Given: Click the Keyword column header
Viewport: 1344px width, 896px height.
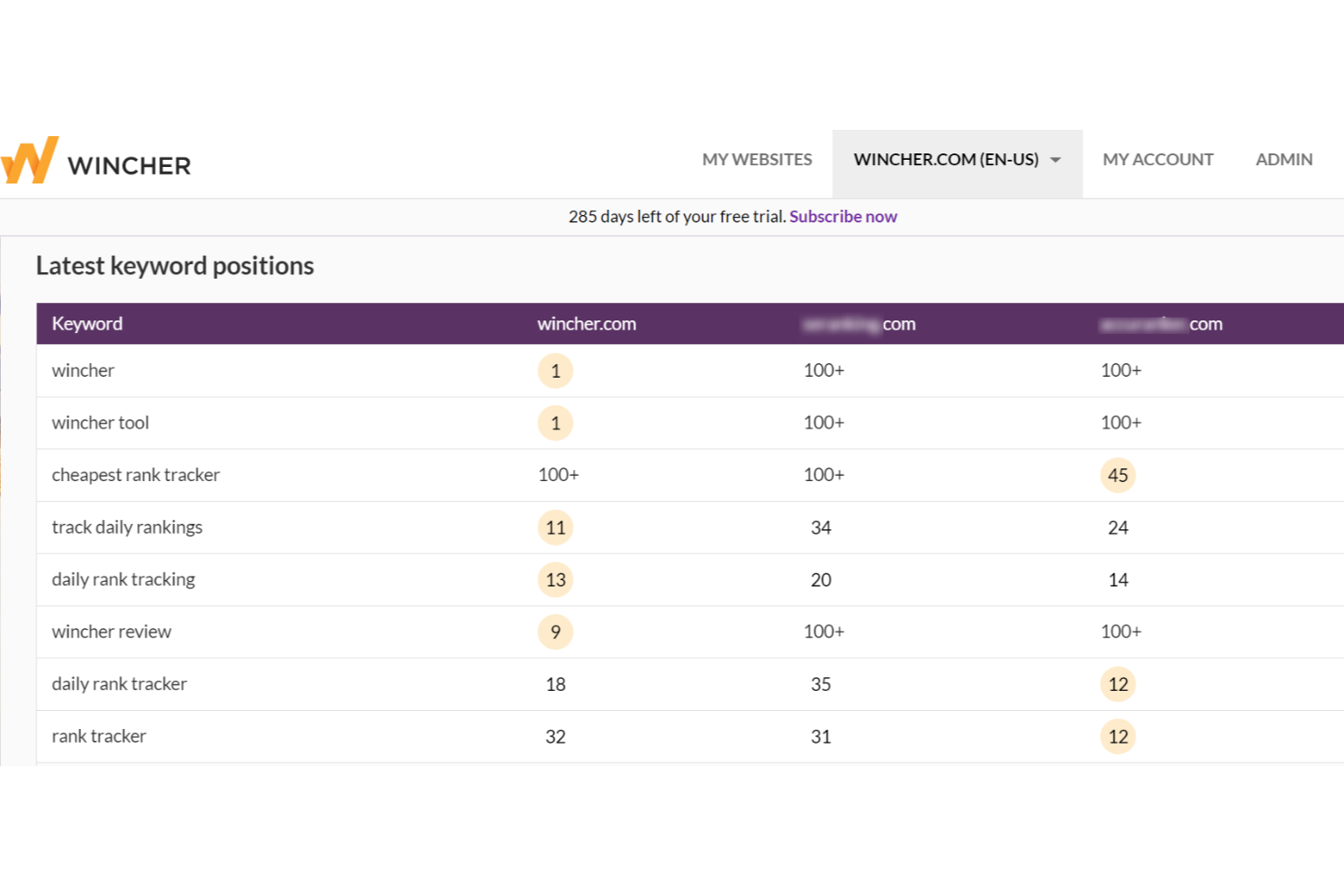Looking at the screenshot, I should point(87,324).
